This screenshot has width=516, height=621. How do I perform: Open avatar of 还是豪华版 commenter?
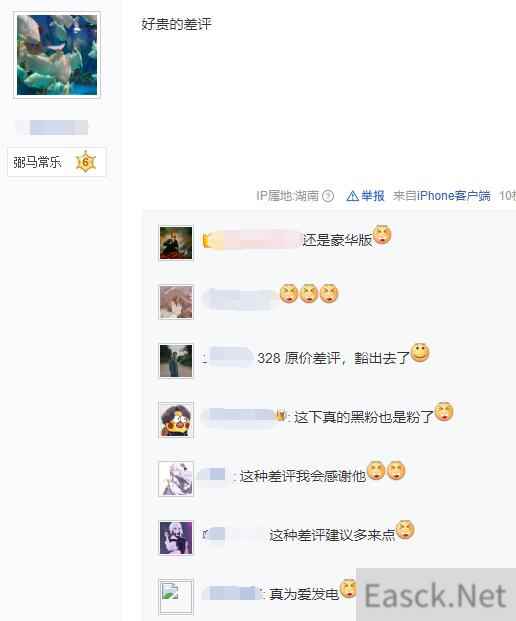click(x=176, y=243)
